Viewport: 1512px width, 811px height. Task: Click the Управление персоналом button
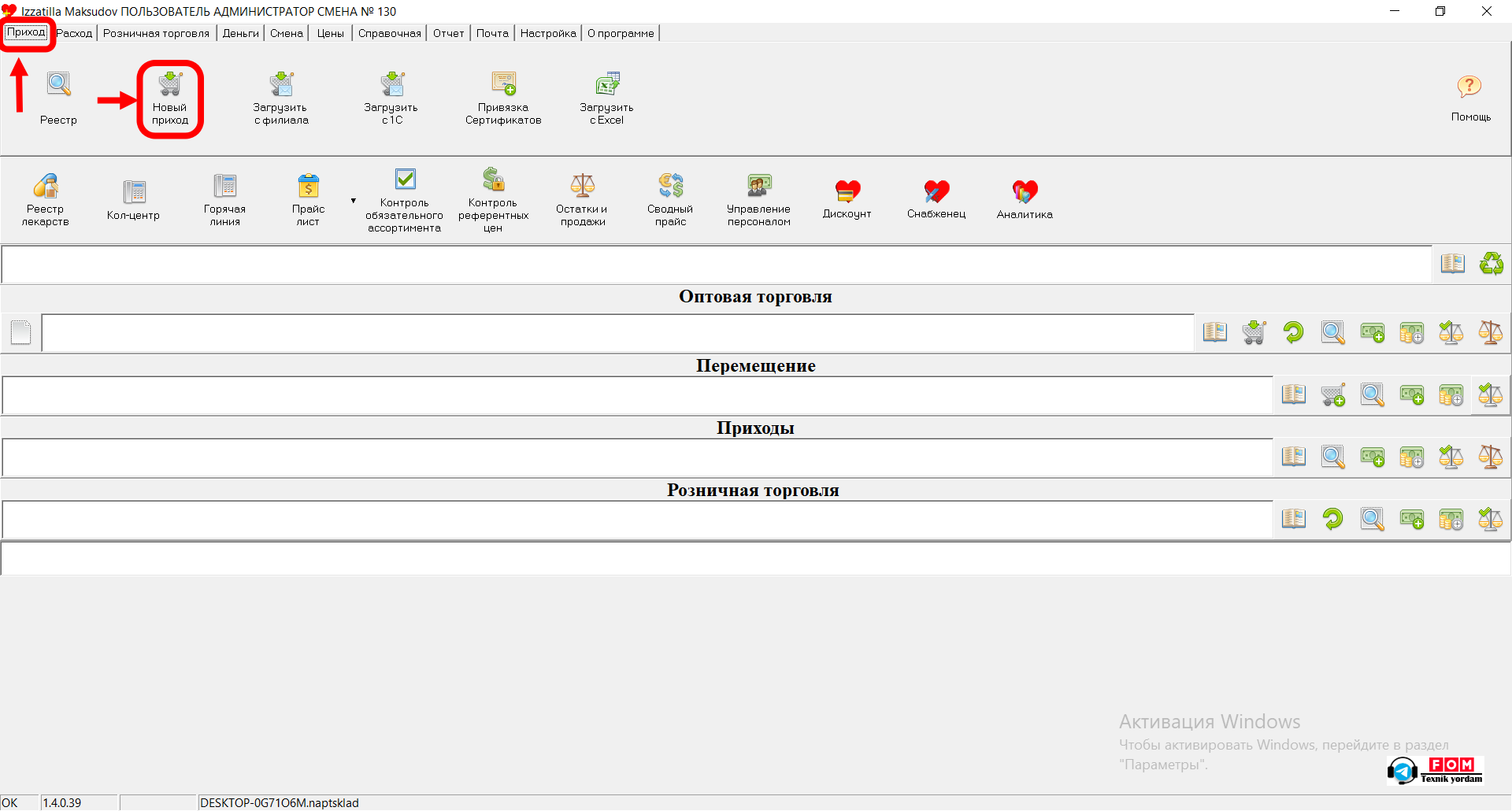(758, 186)
